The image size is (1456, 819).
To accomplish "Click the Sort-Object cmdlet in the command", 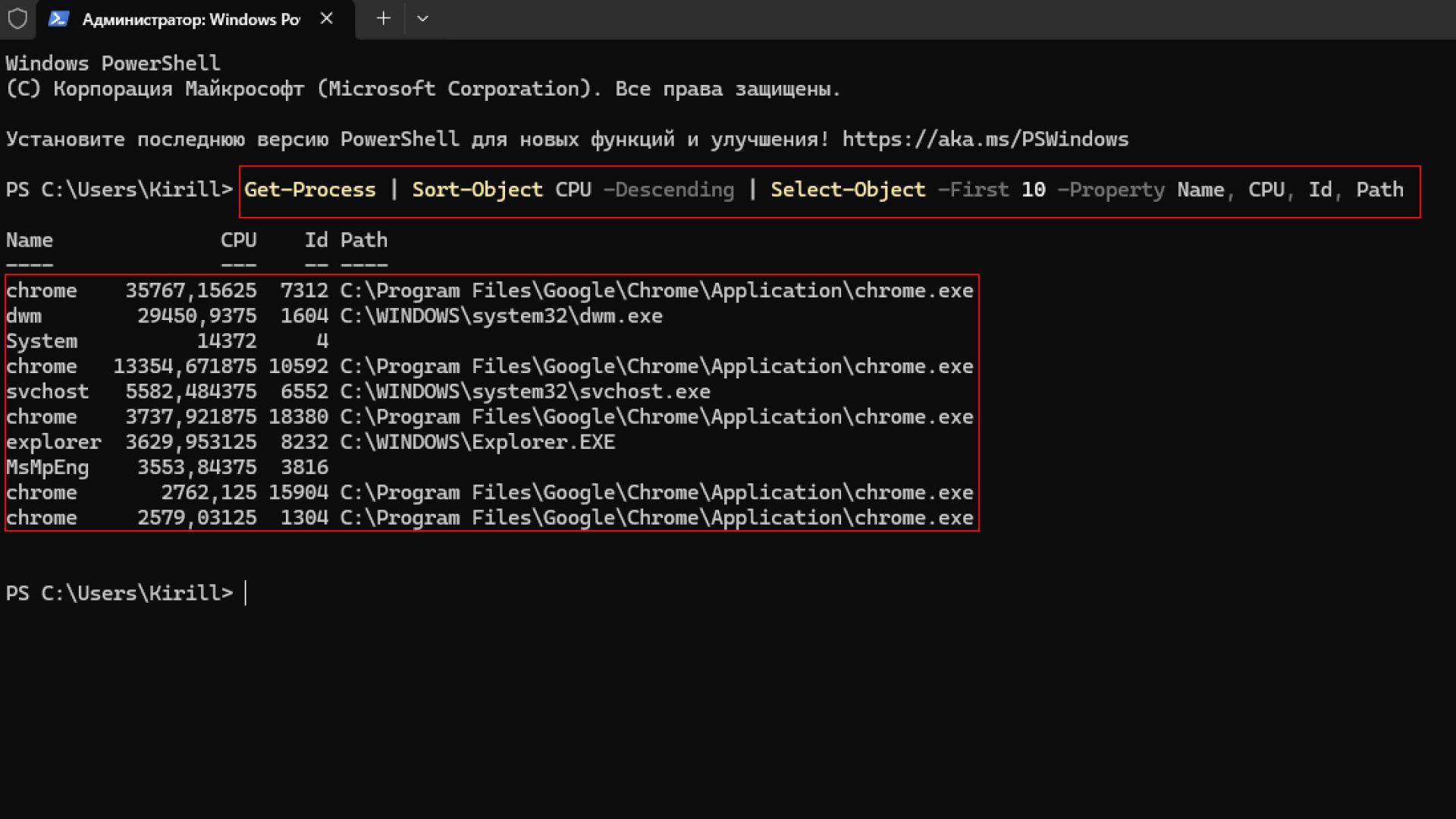I will 476,190.
